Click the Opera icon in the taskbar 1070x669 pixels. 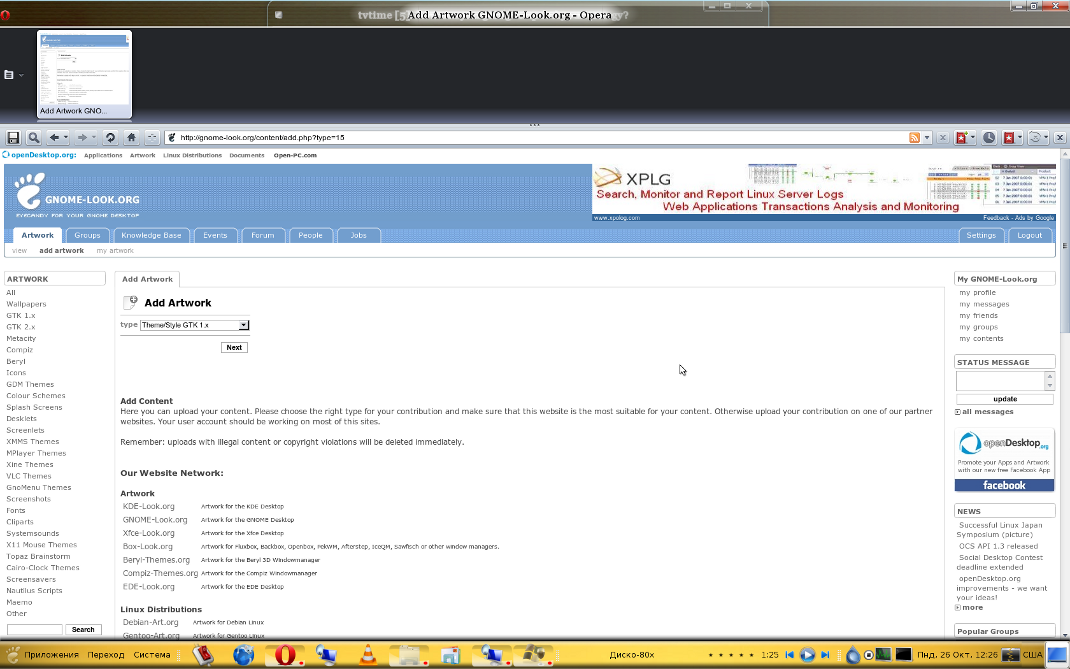click(285, 655)
